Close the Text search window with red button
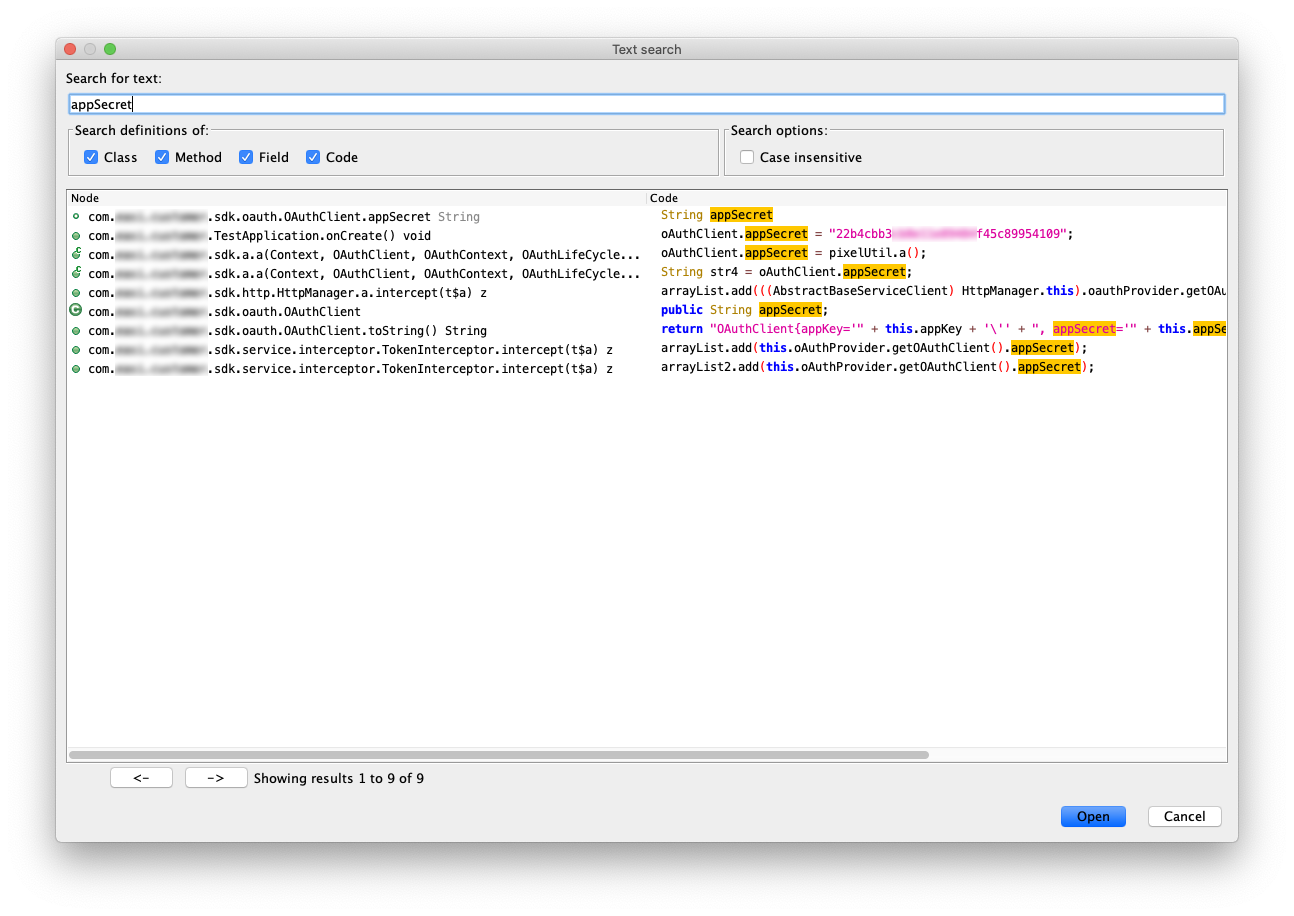Screen dimensions: 1294x916 (70, 49)
